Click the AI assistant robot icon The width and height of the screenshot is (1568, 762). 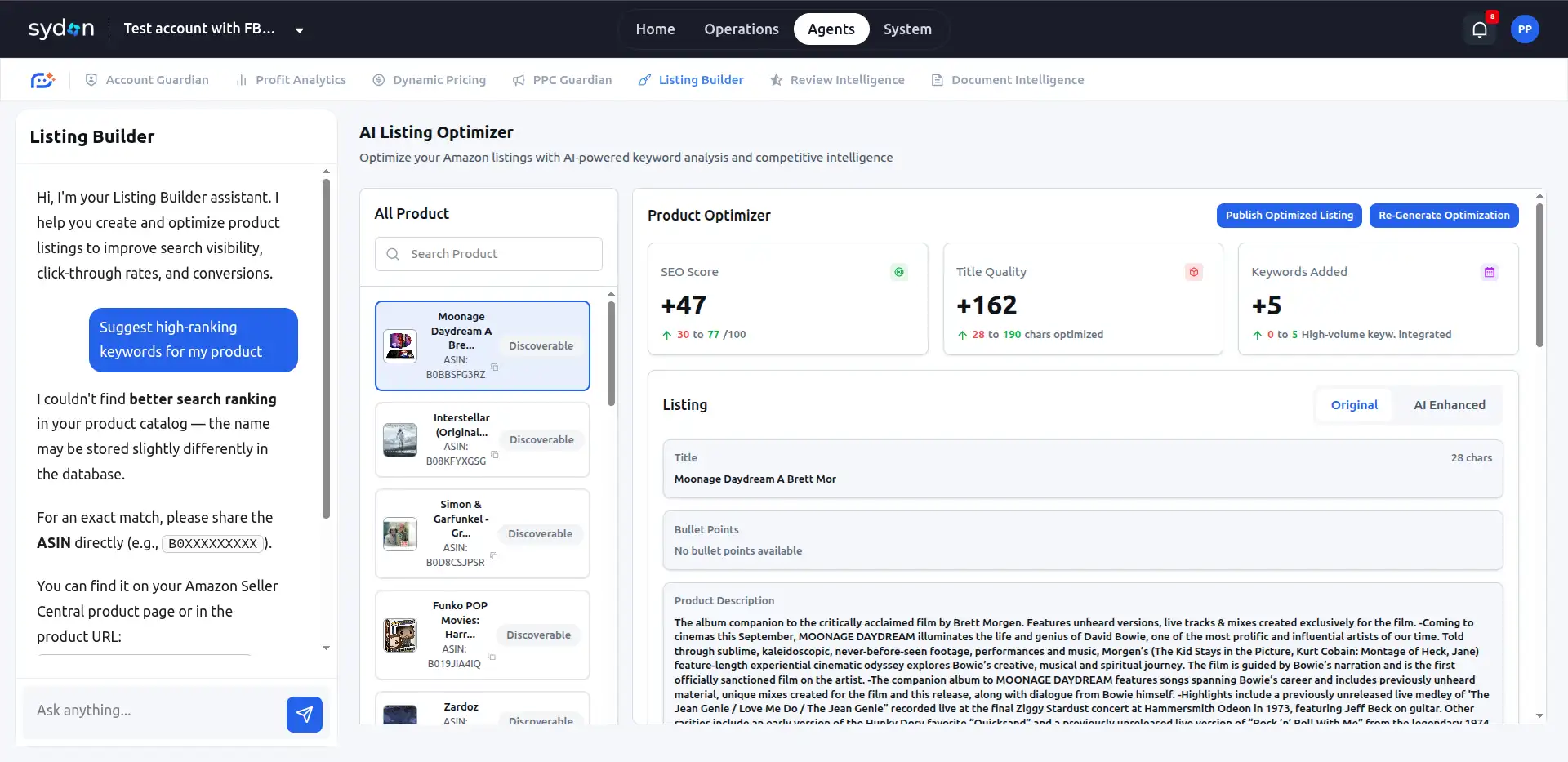(x=42, y=80)
